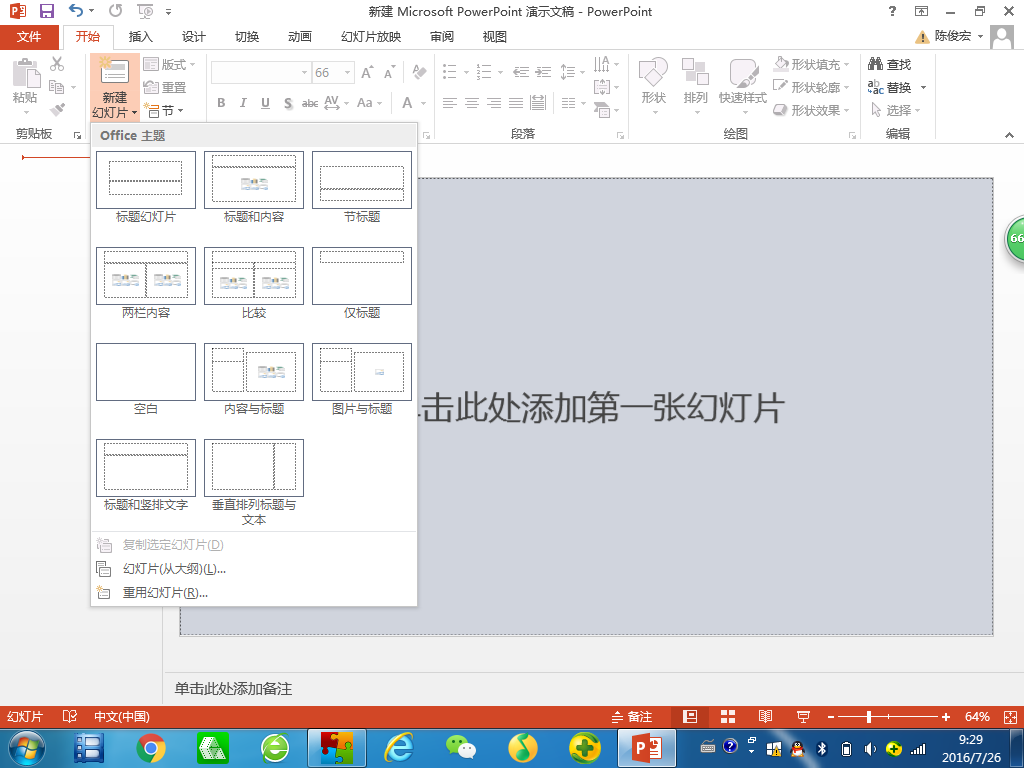
Task: Click the Reset slide icon
Action: click(x=165, y=87)
